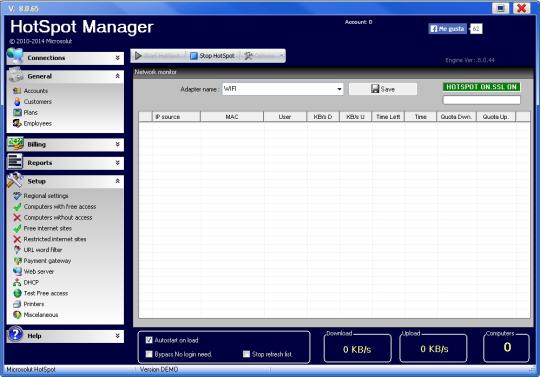Click the Plans icon
The height and width of the screenshot is (377, 540).
coord(17,113)
